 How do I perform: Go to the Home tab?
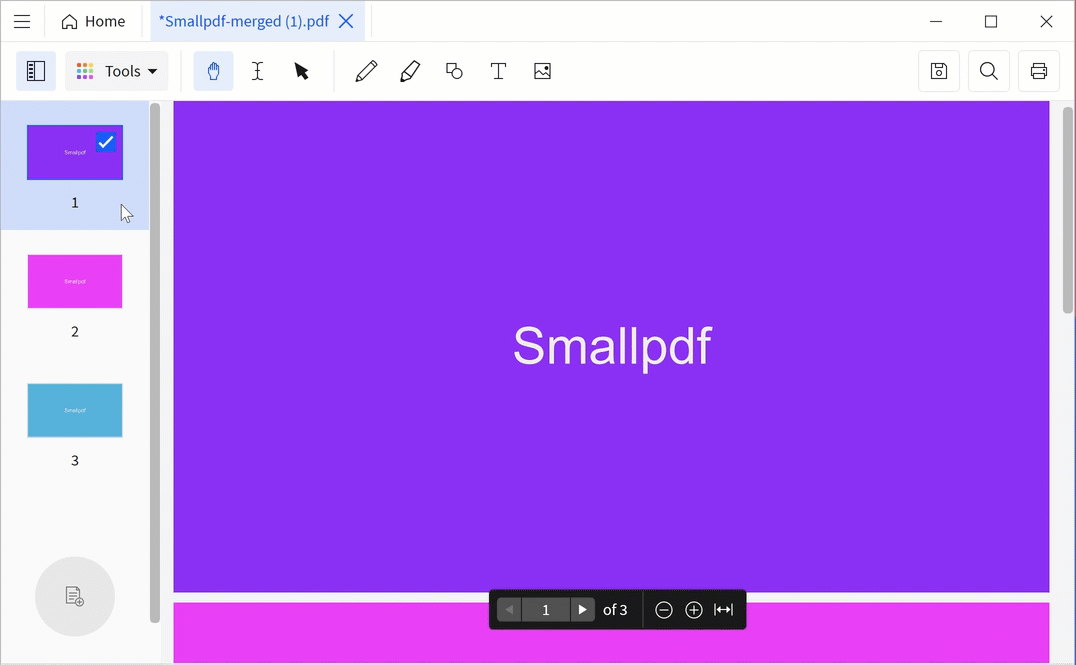(93, 21)
